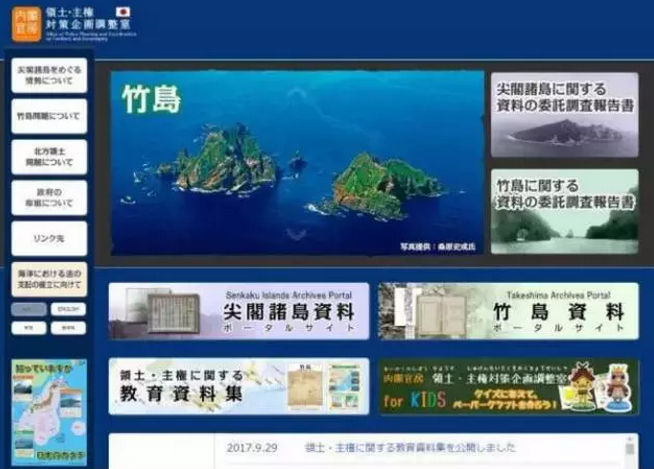This screenshot has height=469, width=654.
Task: Open 尖閣諸島をめぐる情勢について menu item
Action: point(49,76)
